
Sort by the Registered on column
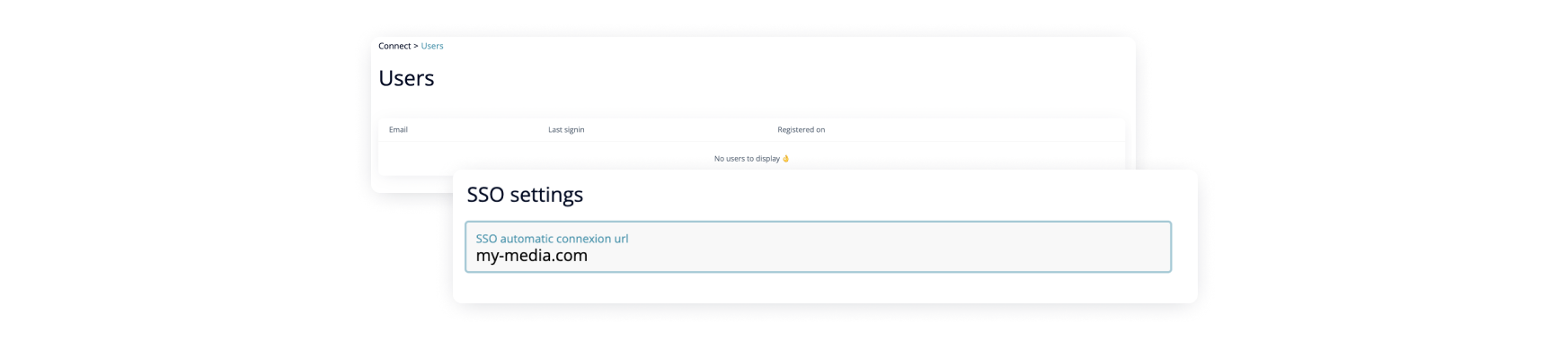click(802, 130)
